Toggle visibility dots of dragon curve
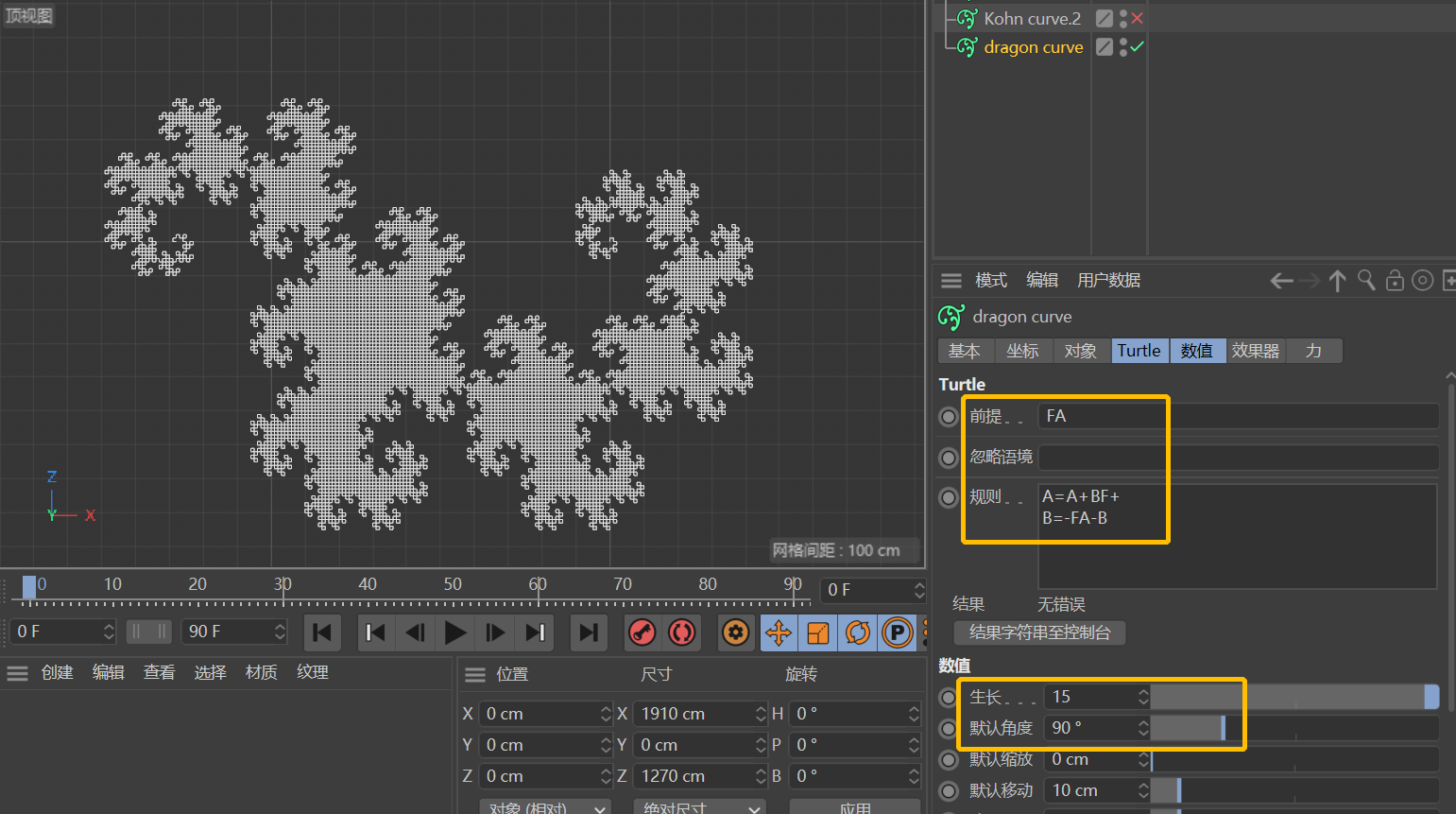The image size is (1456, 814). (x=1123, y=47)
